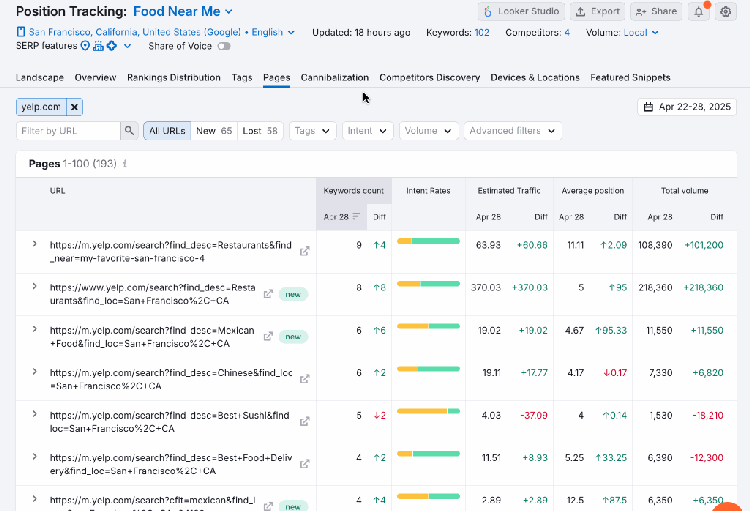Click the local pack SERP feature icon
The width and height of the screenshot is (750, 511).
point(85,46)
